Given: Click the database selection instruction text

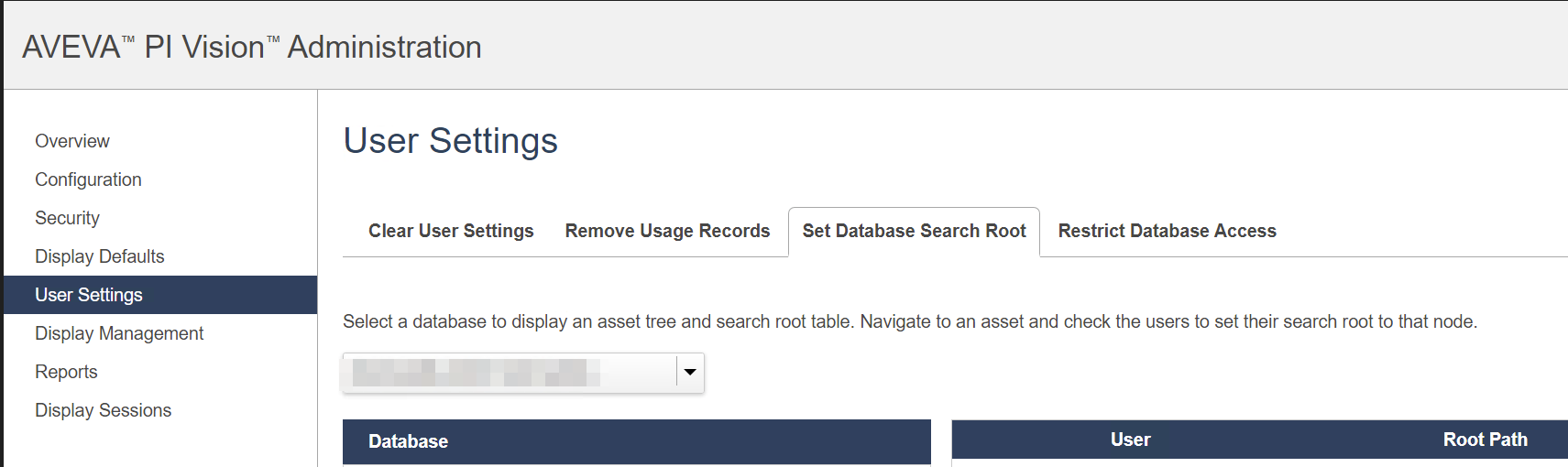Looking at the screenshot, I should tap(909, 321).
